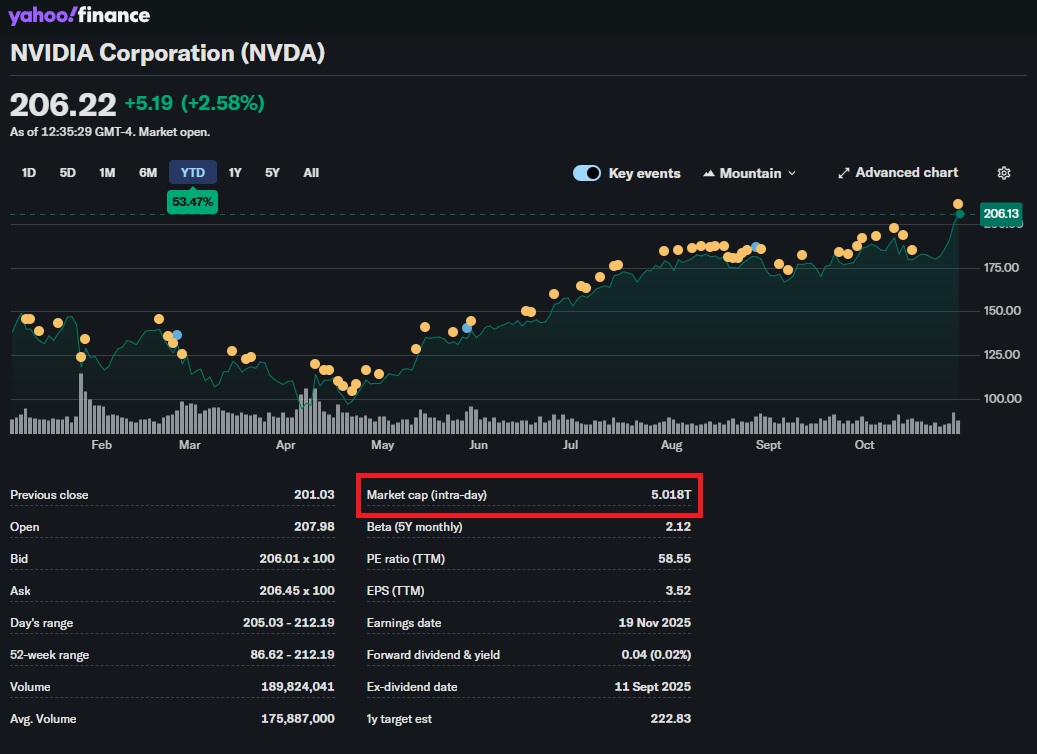Select the 1D time range tab

(x=29, y=172)
